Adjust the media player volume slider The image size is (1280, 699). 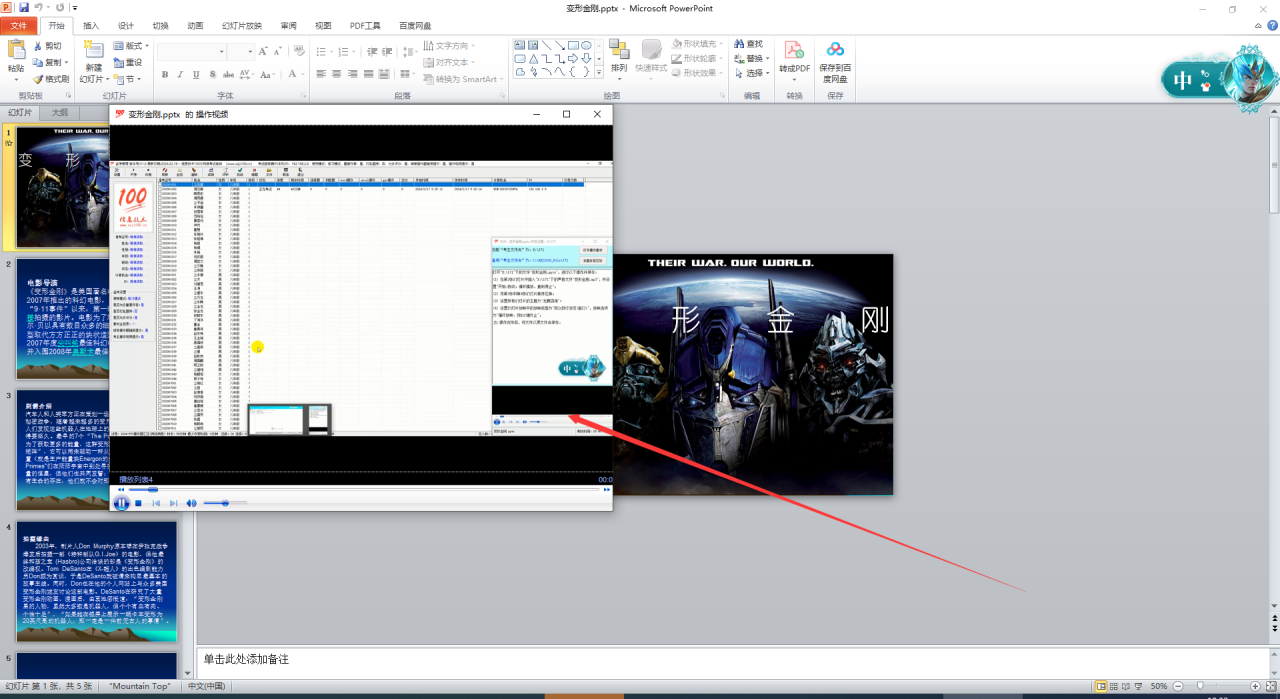[x=224, y=503]
